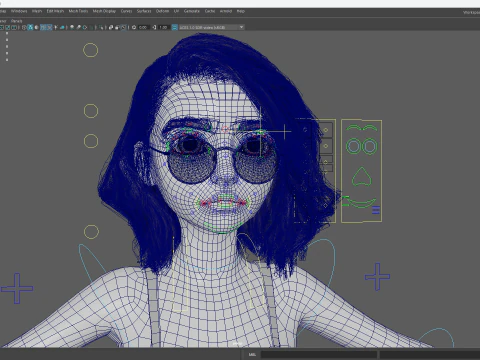Screen dimensions: 480x360
Task: Click the Use Default Material sphere icon
Action: [x=36, y=27]
